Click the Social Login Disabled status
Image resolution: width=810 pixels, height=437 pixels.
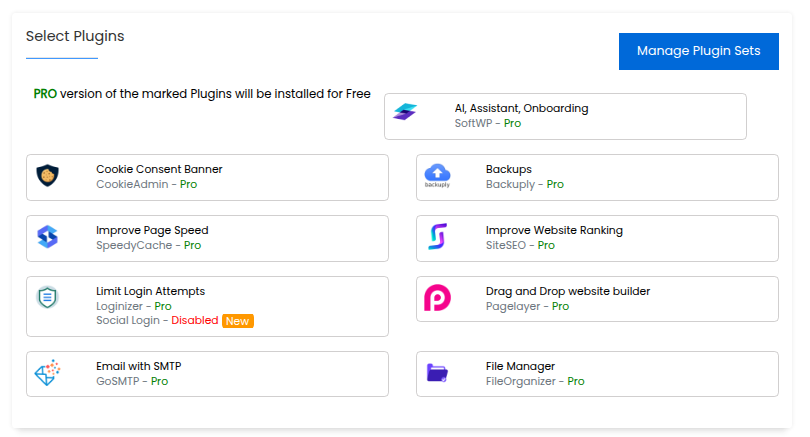pos(194,320)
